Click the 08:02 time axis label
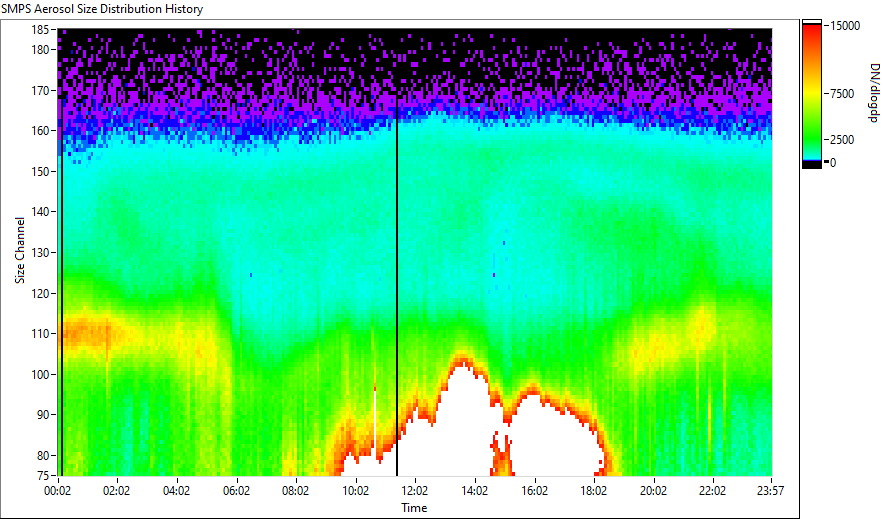 (x=295, y=491)
